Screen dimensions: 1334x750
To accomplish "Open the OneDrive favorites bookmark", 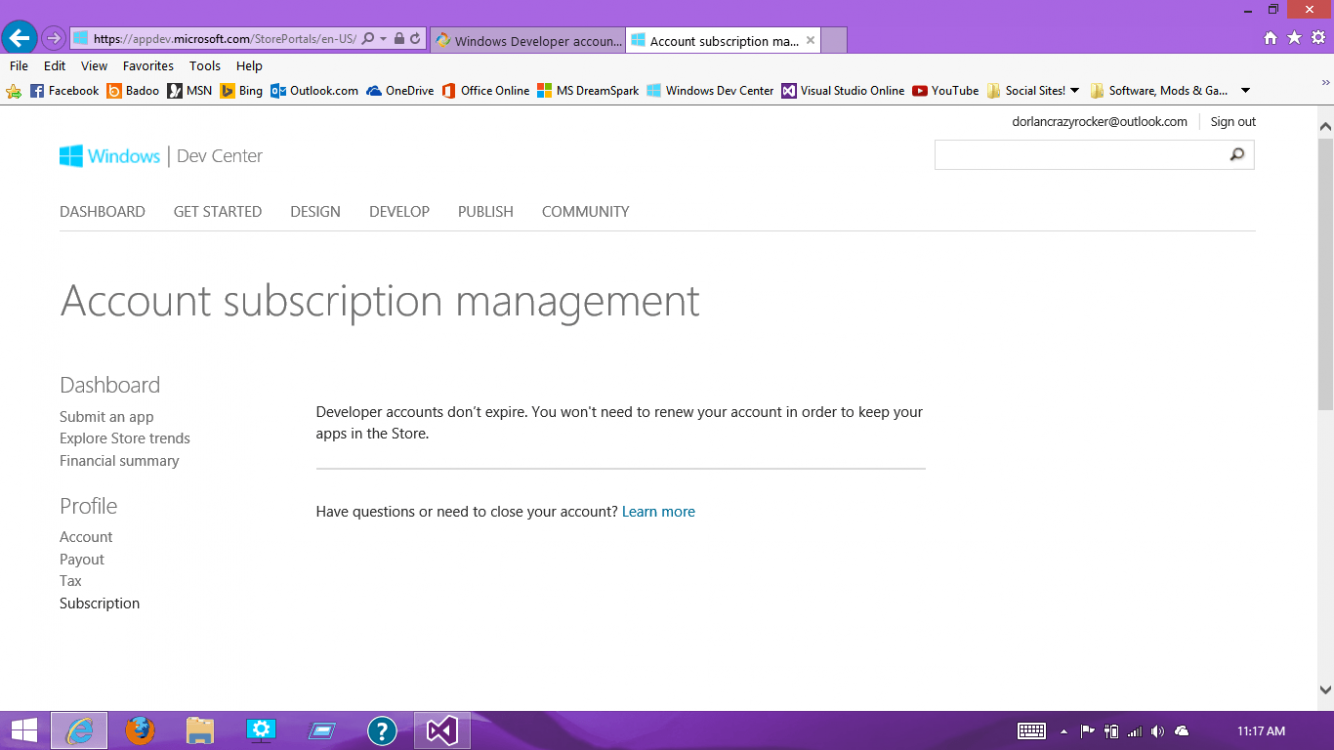I will tap(400, 91).
